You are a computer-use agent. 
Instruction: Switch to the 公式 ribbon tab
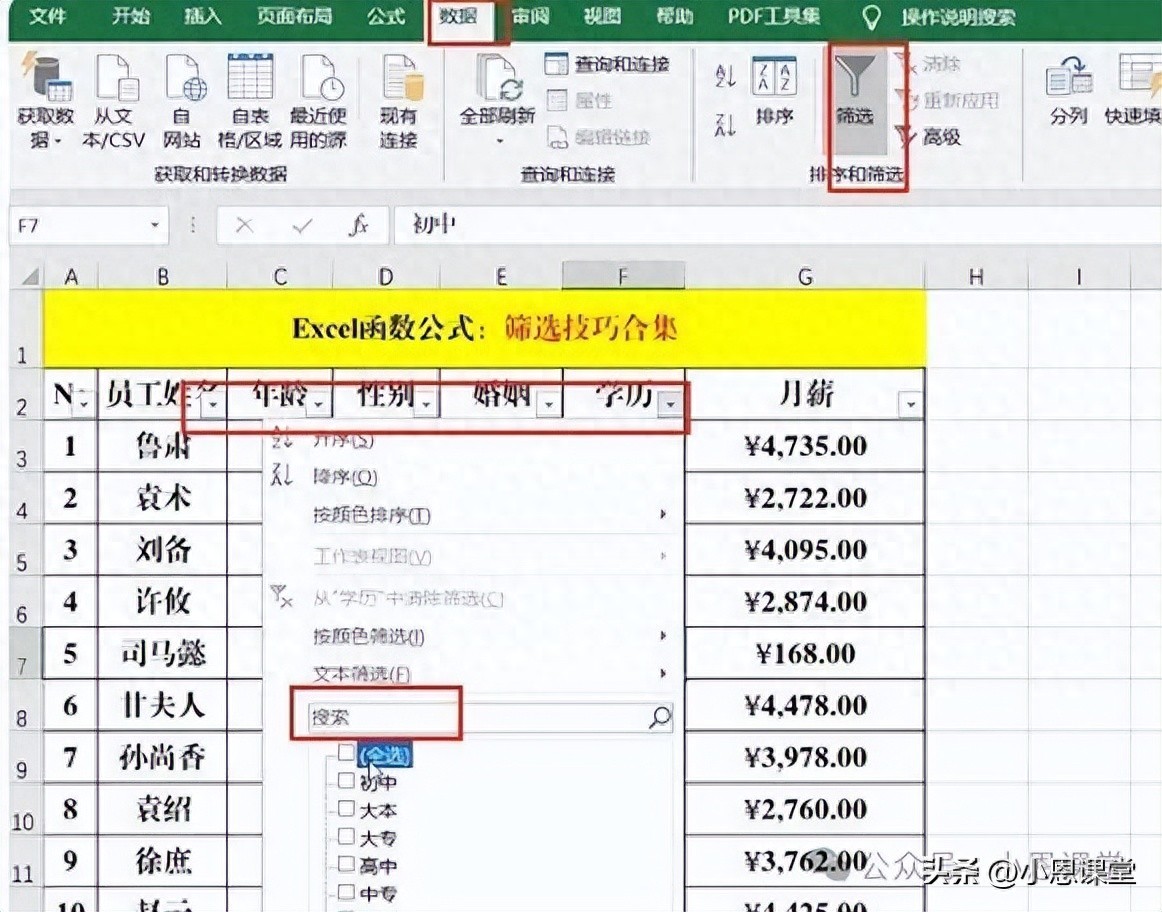tap(386, 17)
